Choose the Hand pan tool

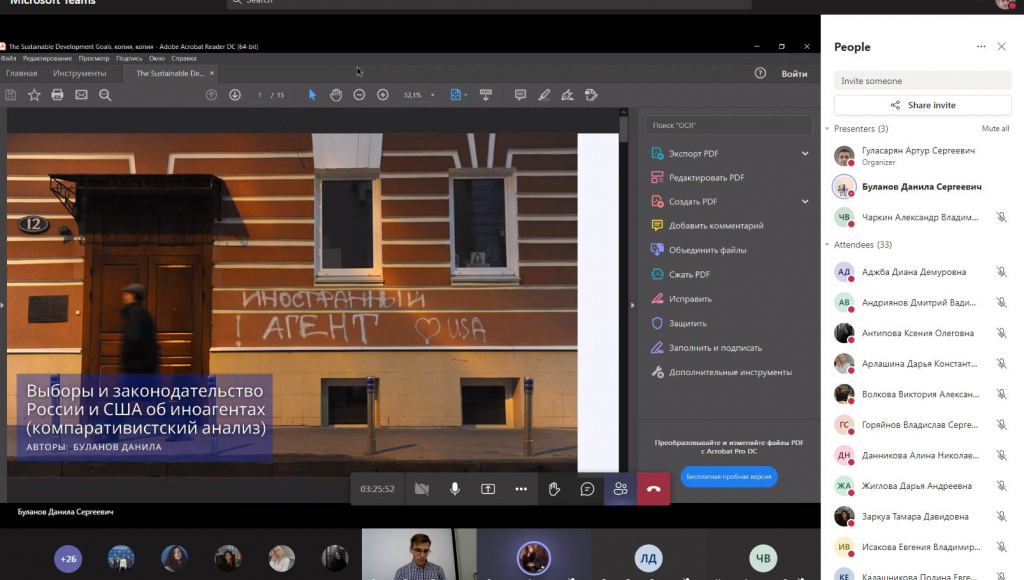click(x=336, y=95)
